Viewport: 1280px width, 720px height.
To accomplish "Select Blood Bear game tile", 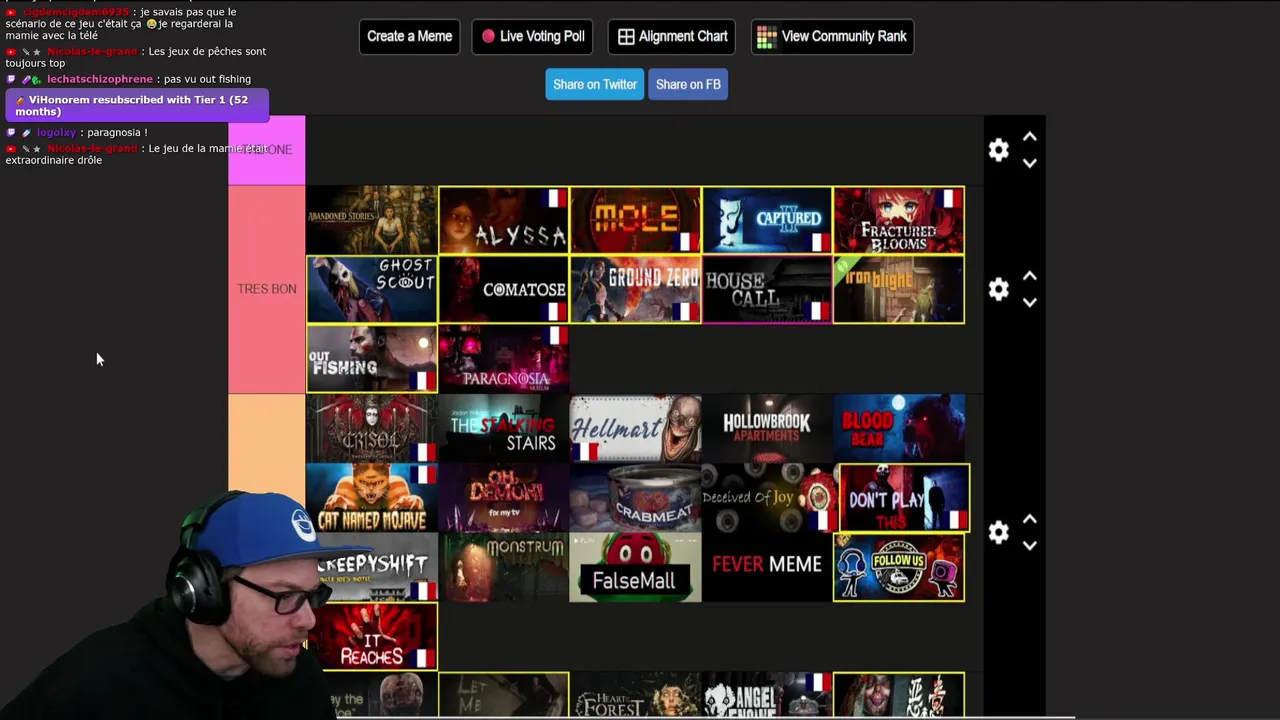I will 899,428.
